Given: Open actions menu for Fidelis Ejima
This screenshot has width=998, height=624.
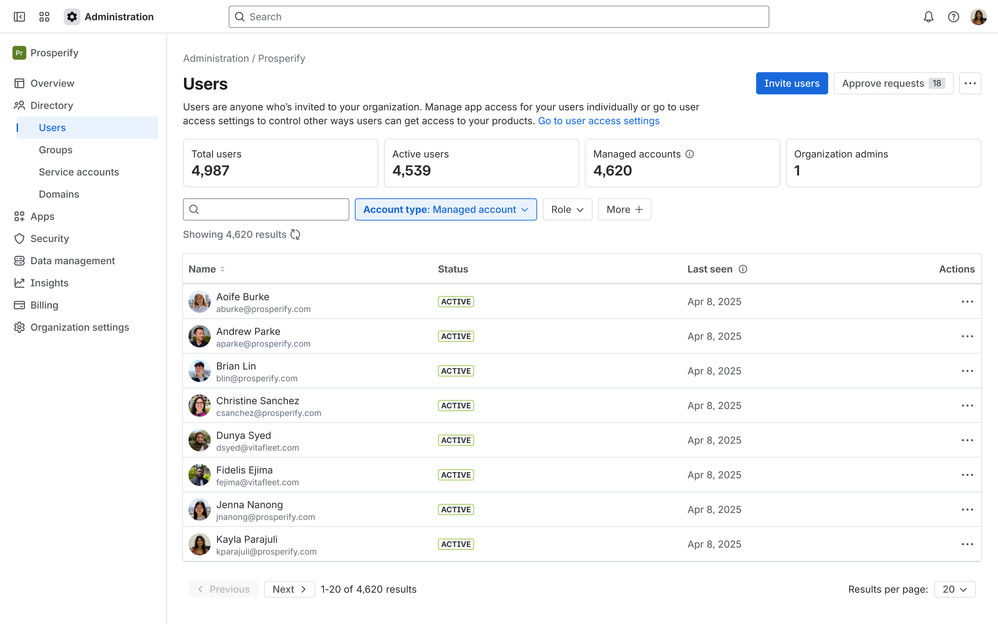Looking at the screenshot, I should point(967,475).
